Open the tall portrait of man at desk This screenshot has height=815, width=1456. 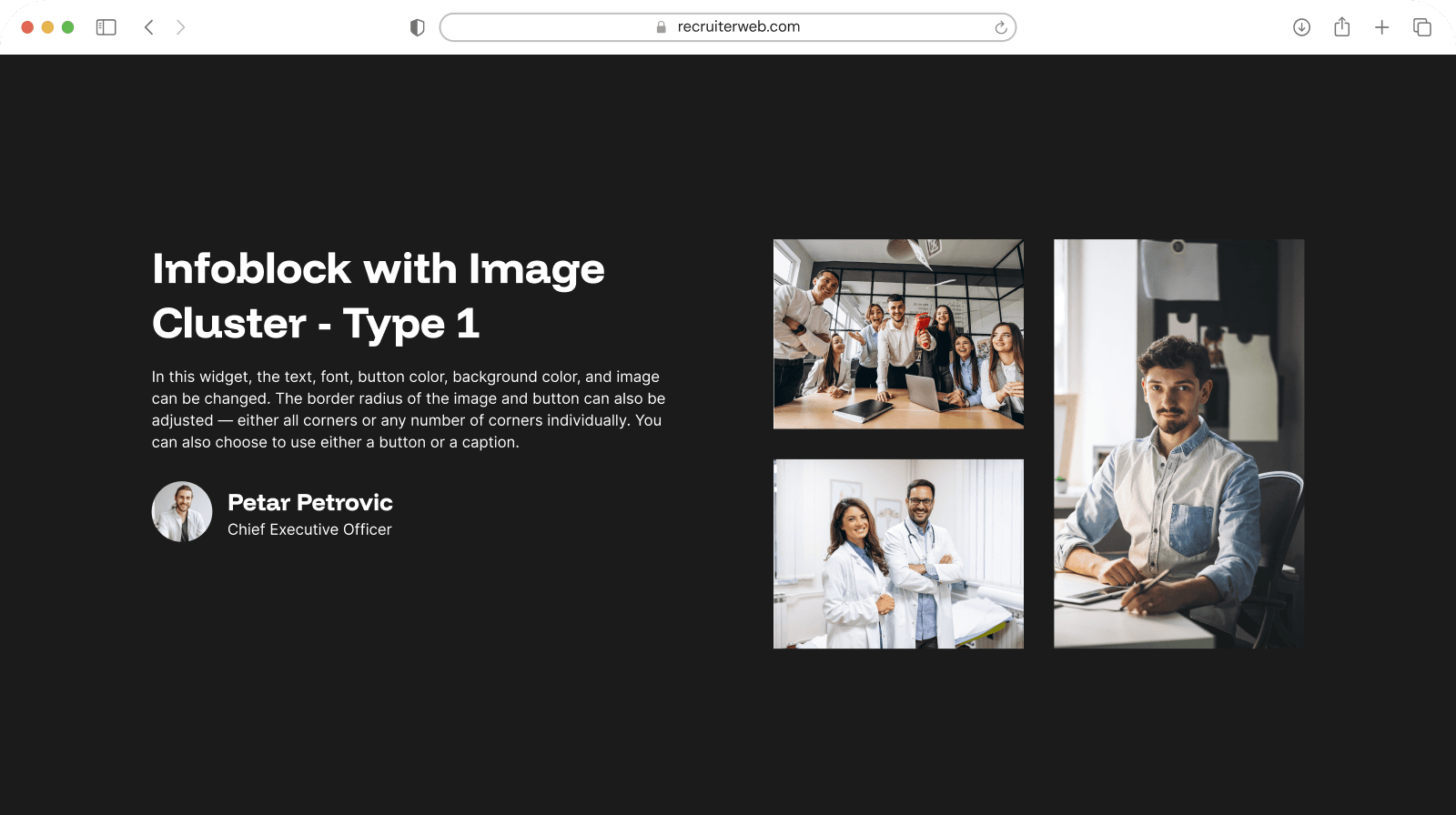coord(1178,443)
